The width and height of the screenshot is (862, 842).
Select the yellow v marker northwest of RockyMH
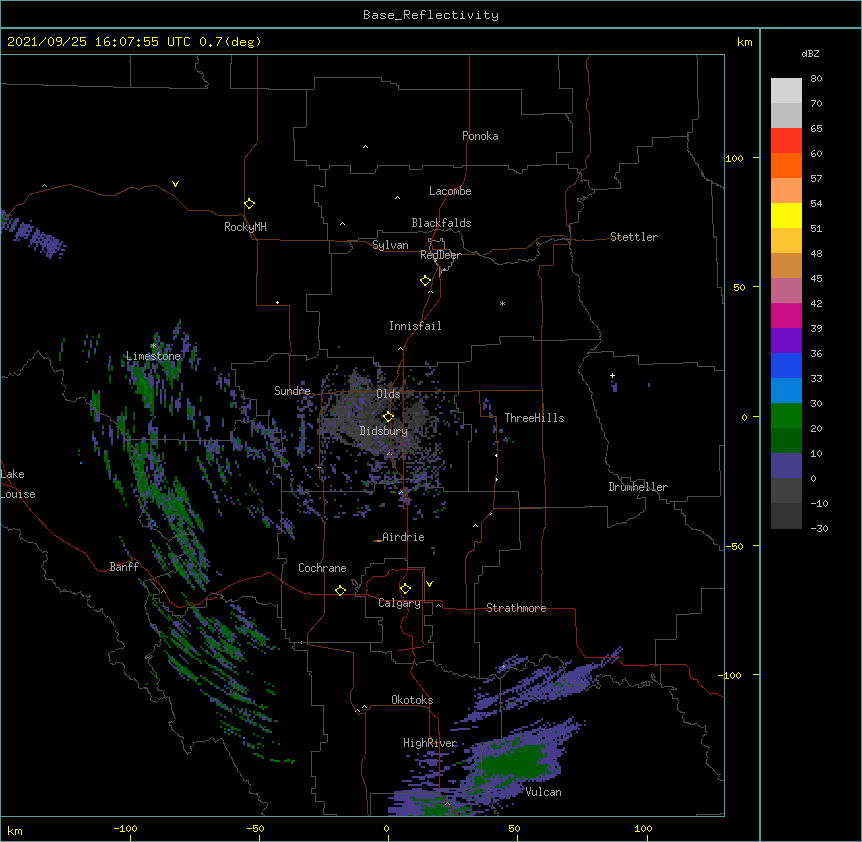(x=175, y=184)
